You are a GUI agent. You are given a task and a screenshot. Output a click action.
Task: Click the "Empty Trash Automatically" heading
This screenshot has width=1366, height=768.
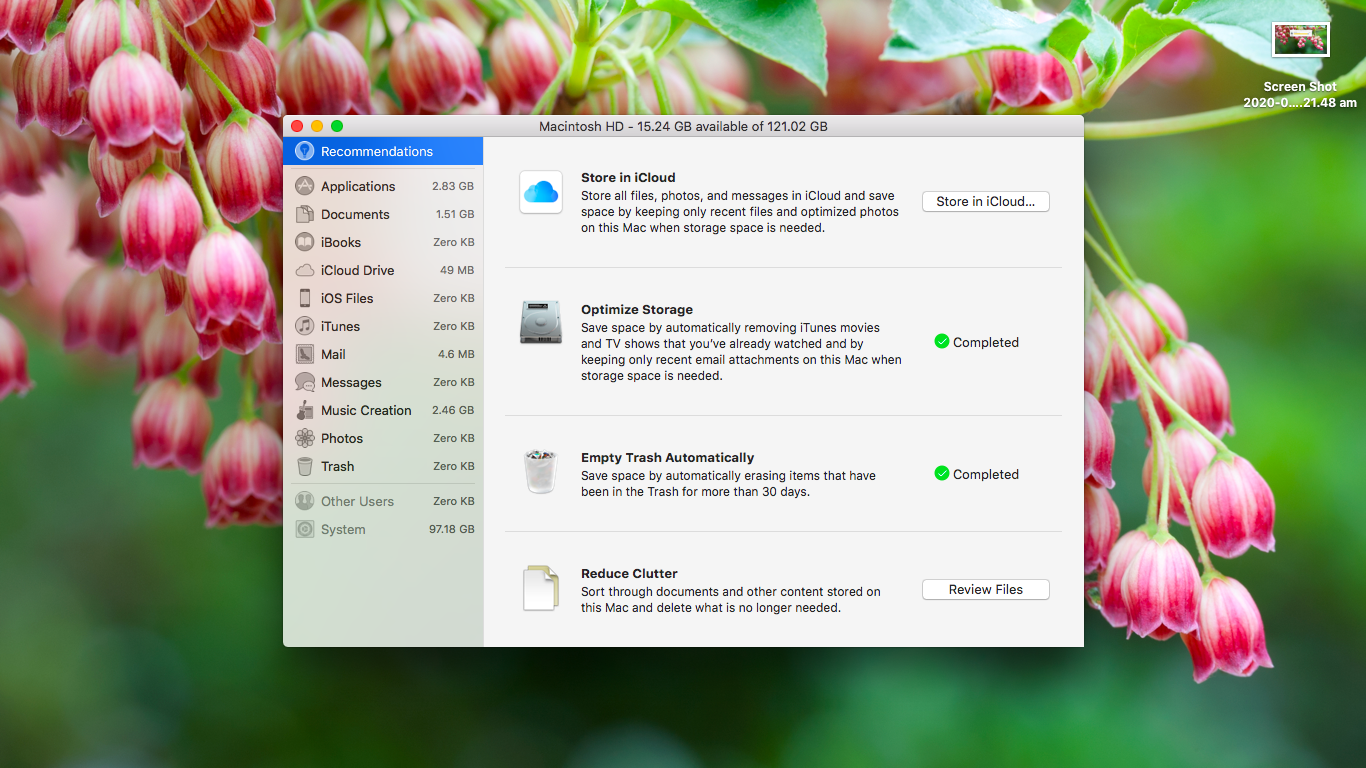coord(668,458)
